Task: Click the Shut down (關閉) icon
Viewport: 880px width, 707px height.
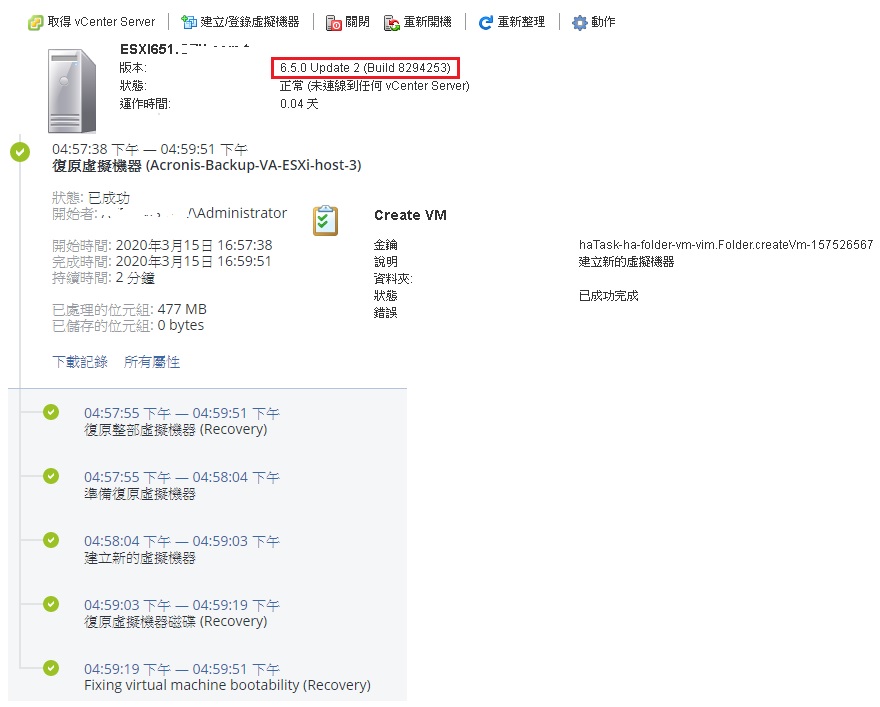Action: (333, 22)
